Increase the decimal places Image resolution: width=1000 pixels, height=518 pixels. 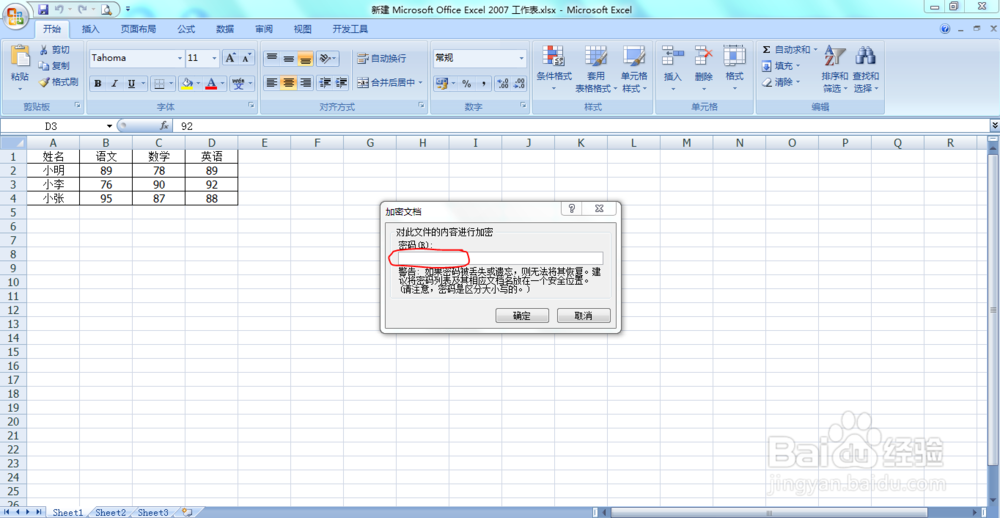point(503,83)
